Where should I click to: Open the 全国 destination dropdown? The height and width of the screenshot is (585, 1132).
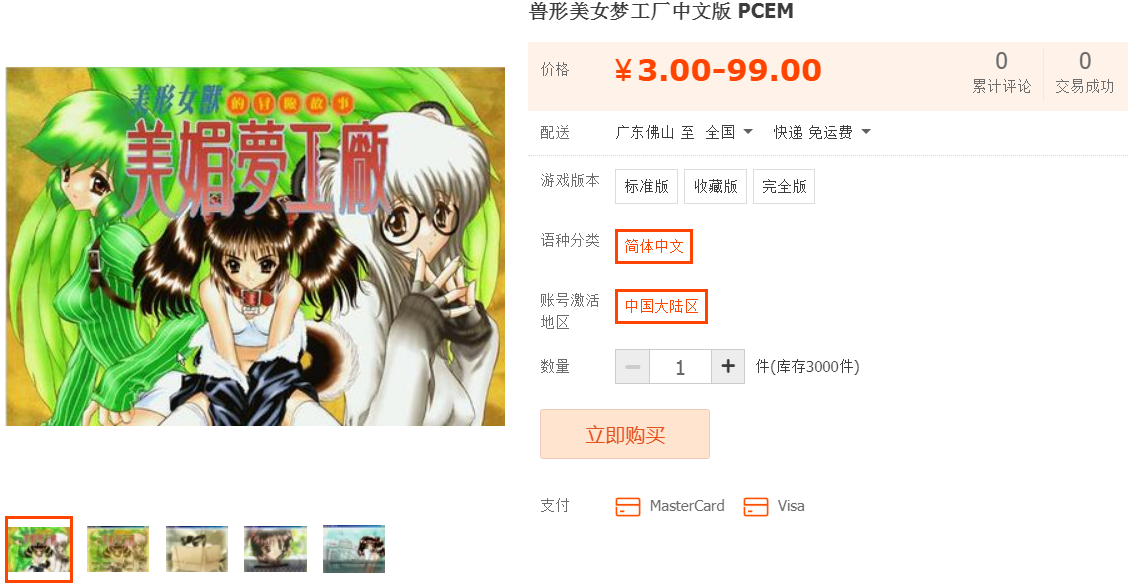[x=728, y=132]
